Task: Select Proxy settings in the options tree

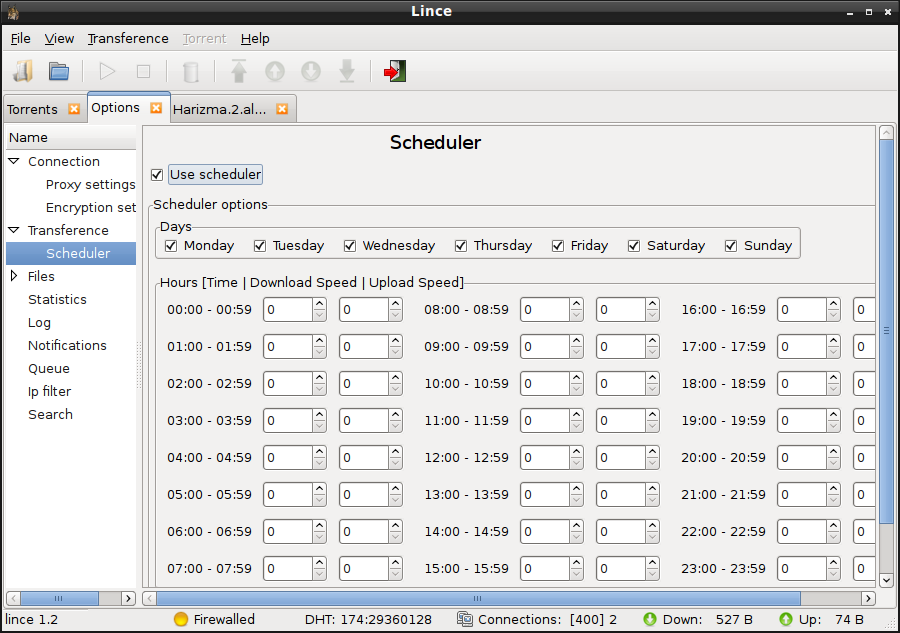Action: pos(91,184)
